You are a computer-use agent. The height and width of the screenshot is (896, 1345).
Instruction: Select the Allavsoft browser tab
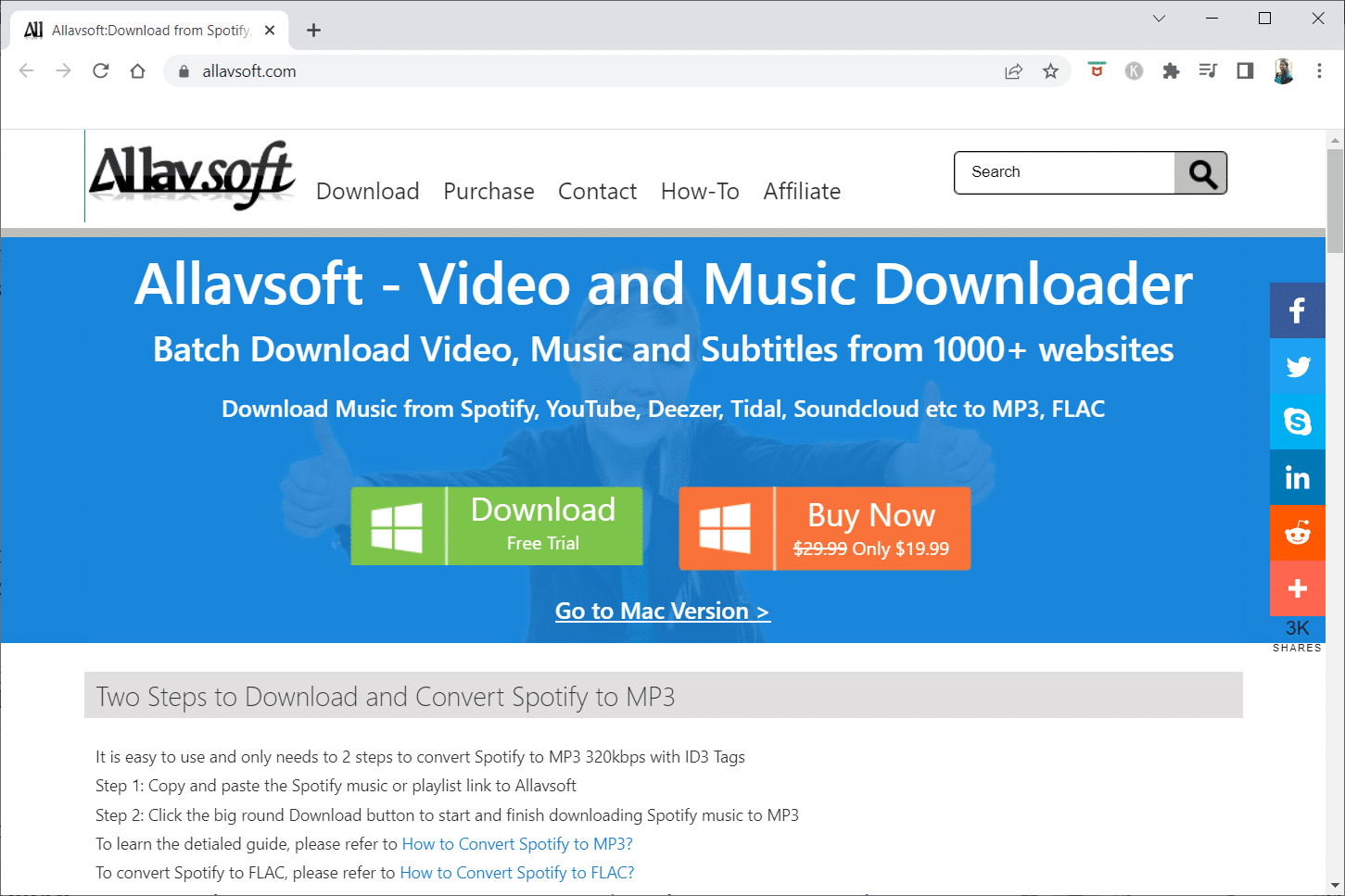click(150, 31)
